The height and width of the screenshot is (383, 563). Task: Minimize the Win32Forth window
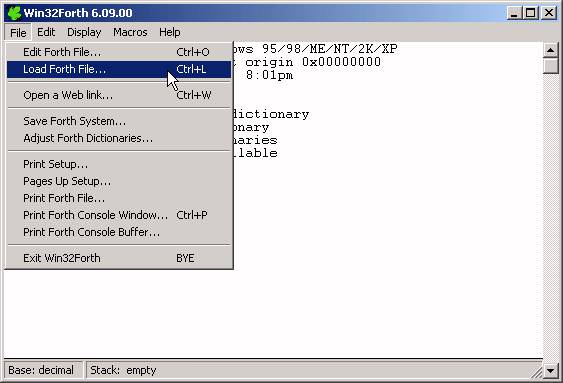click(514, 13)
